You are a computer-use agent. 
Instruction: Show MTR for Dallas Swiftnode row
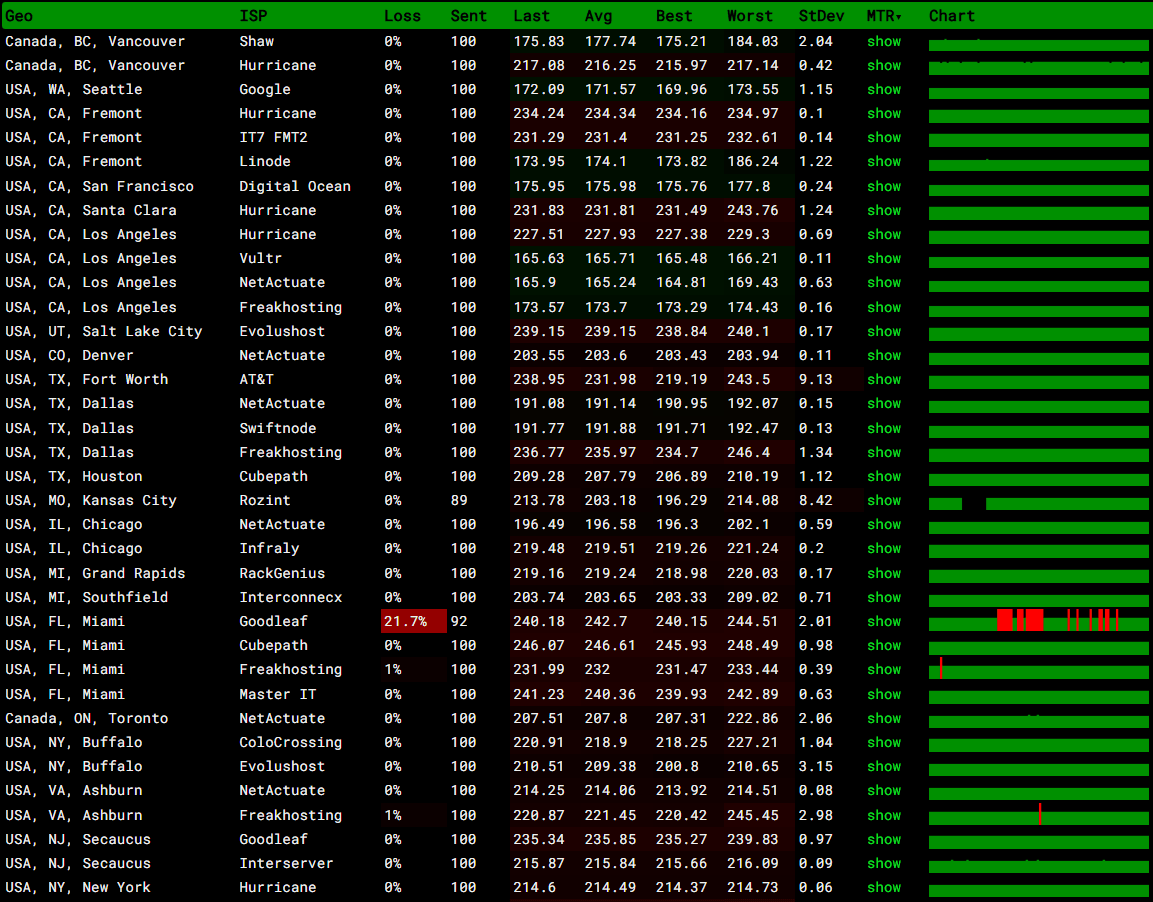[884, 429]
